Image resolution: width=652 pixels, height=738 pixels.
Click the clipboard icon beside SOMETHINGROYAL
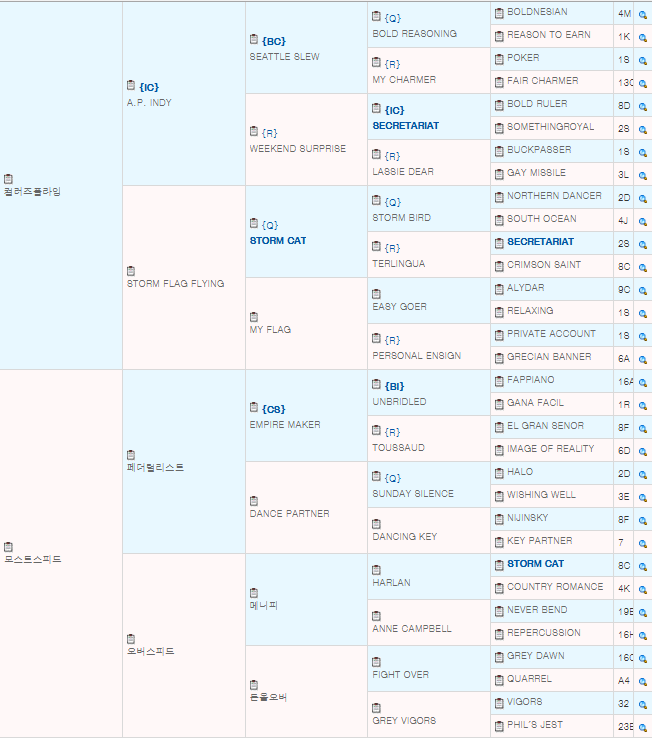(499, 128)
